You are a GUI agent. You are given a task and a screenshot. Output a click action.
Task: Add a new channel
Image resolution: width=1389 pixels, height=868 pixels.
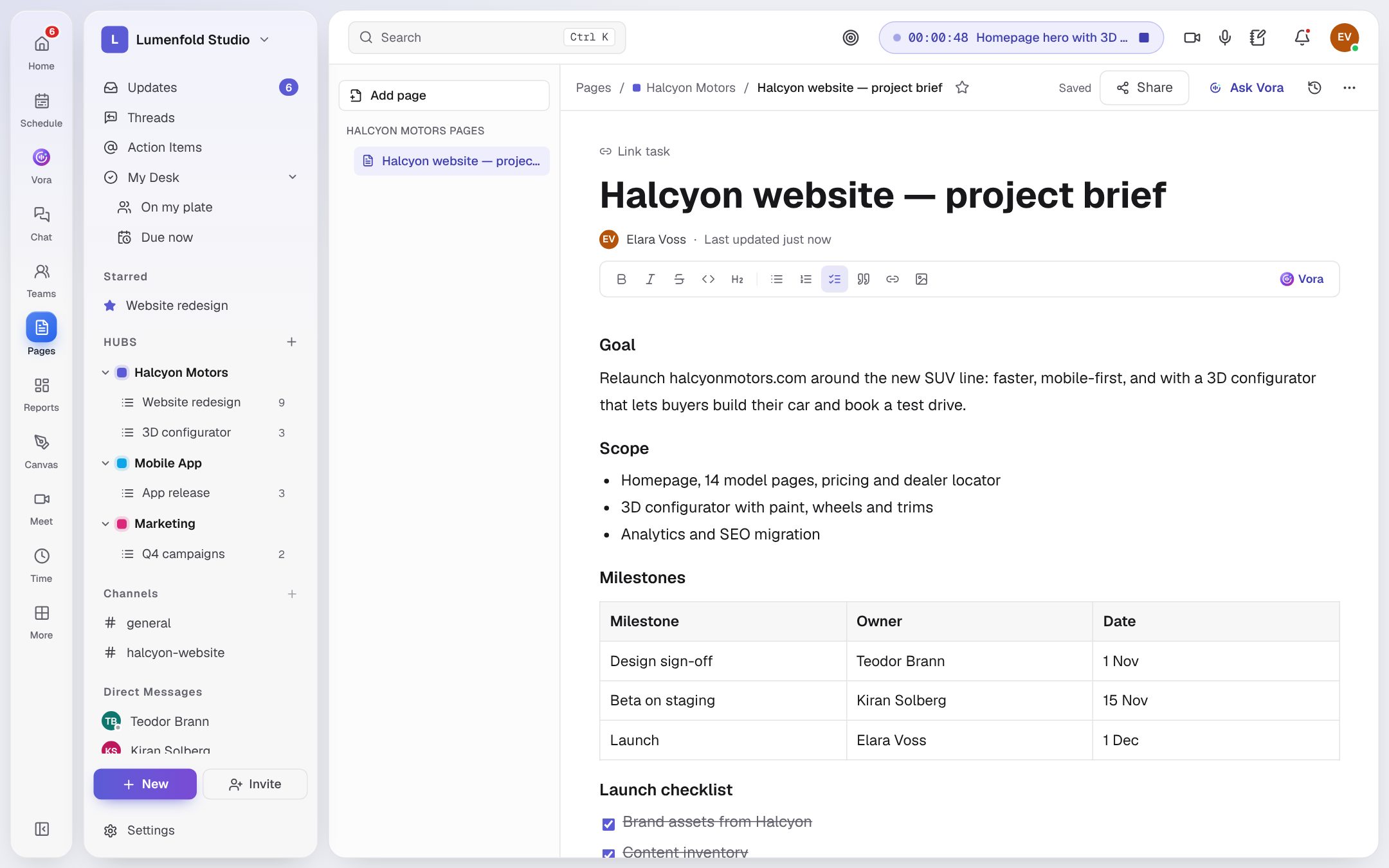tap(291, 593)
